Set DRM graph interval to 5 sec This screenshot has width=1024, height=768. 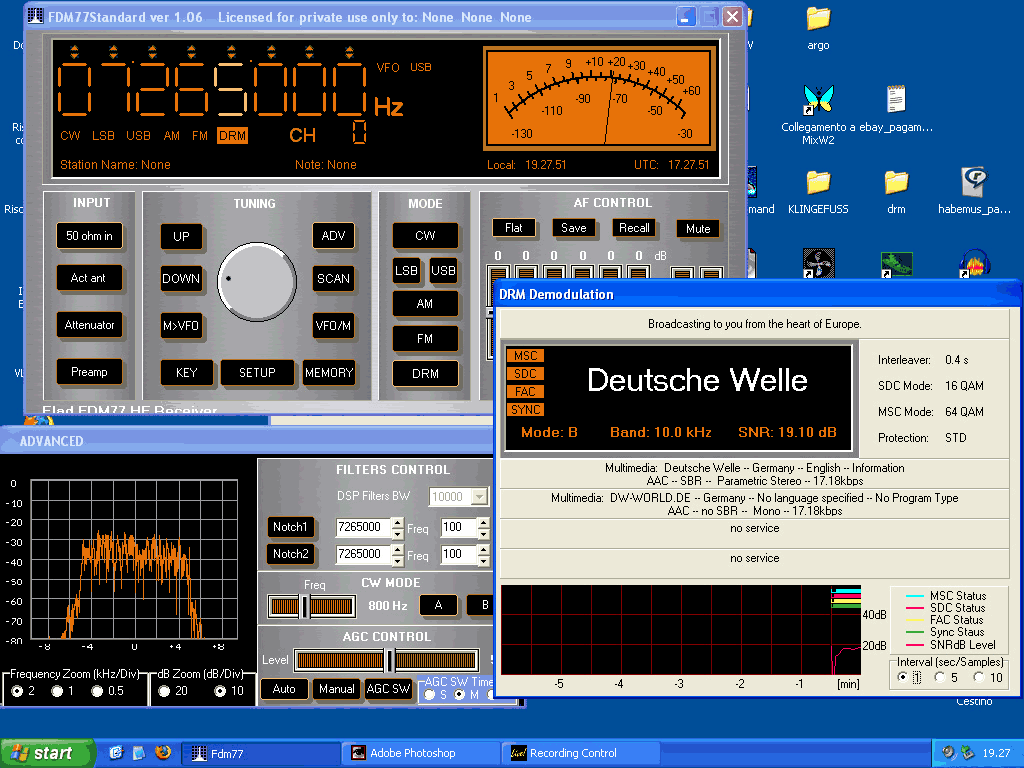[x=940, y=677]
